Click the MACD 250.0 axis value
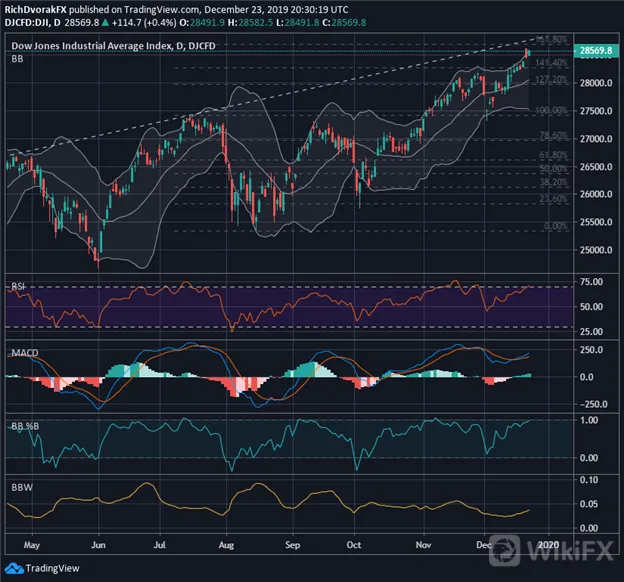This screenshot has height=582, width=624. click(x=591, y=350)
